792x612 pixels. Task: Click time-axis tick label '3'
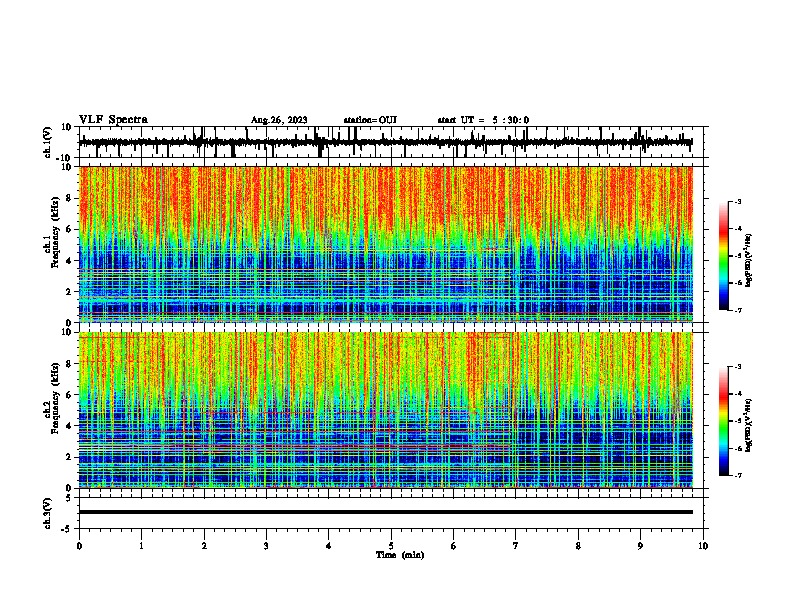[266, 546]
